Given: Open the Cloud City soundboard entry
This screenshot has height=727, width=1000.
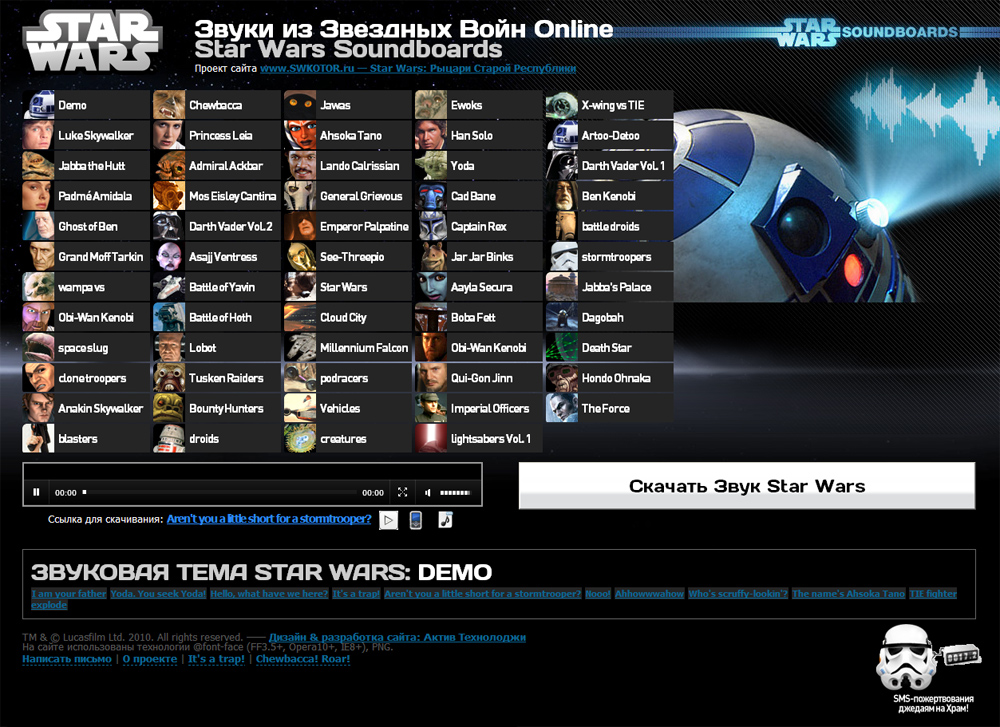Looking at the screenshot, I should pos(348,317).
